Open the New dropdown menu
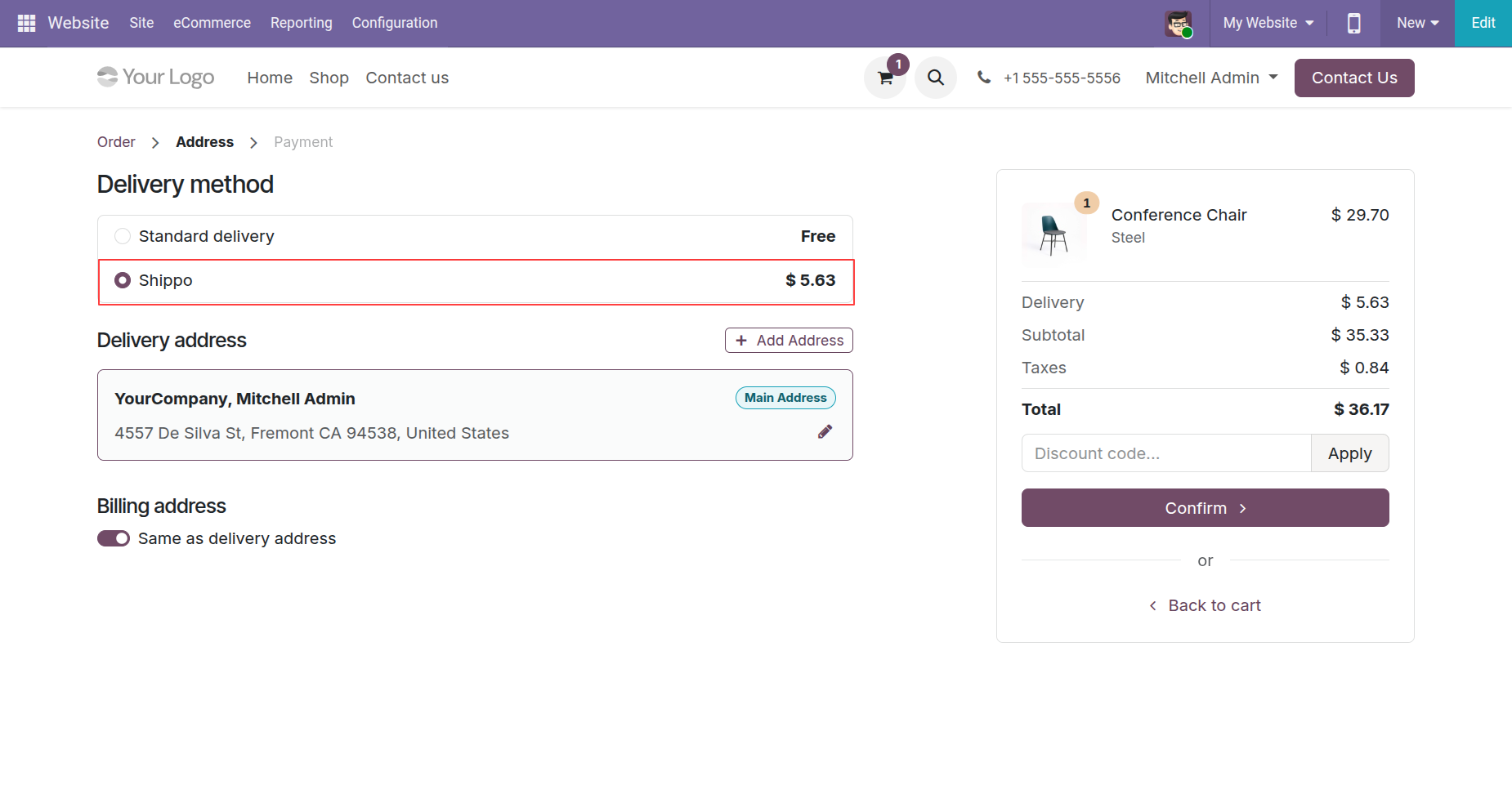Viewport: 1512px width, 794px height. coord(1417,23)
